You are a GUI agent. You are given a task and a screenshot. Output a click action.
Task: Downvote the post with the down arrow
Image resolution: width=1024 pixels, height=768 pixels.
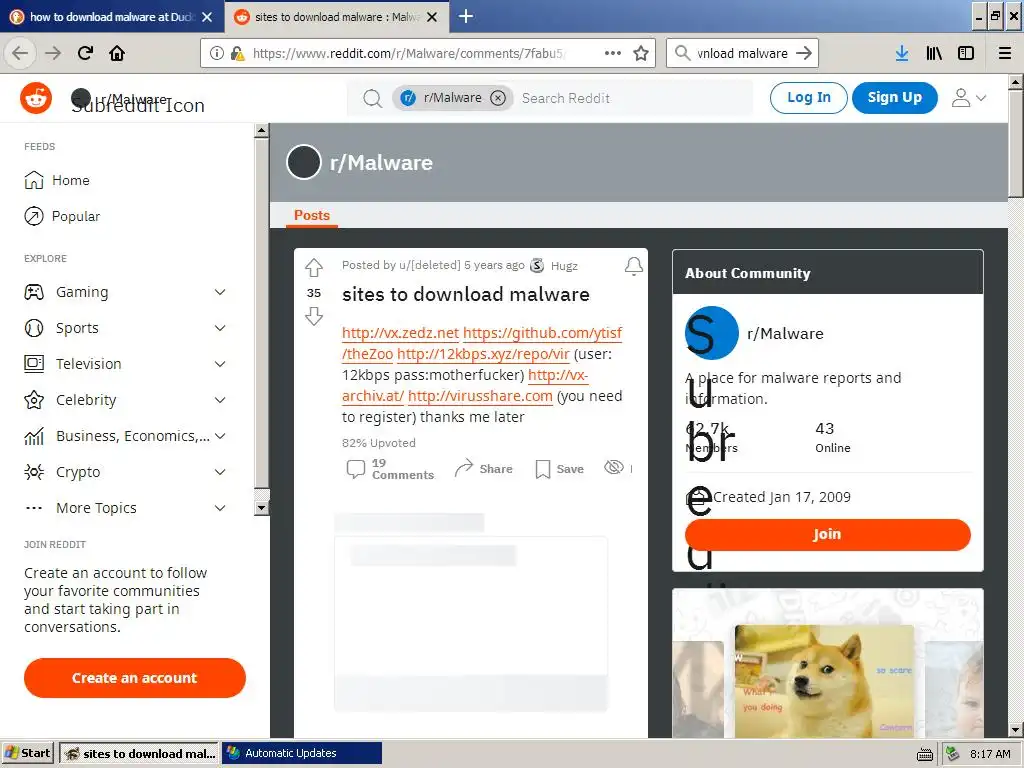pos(314,316)
